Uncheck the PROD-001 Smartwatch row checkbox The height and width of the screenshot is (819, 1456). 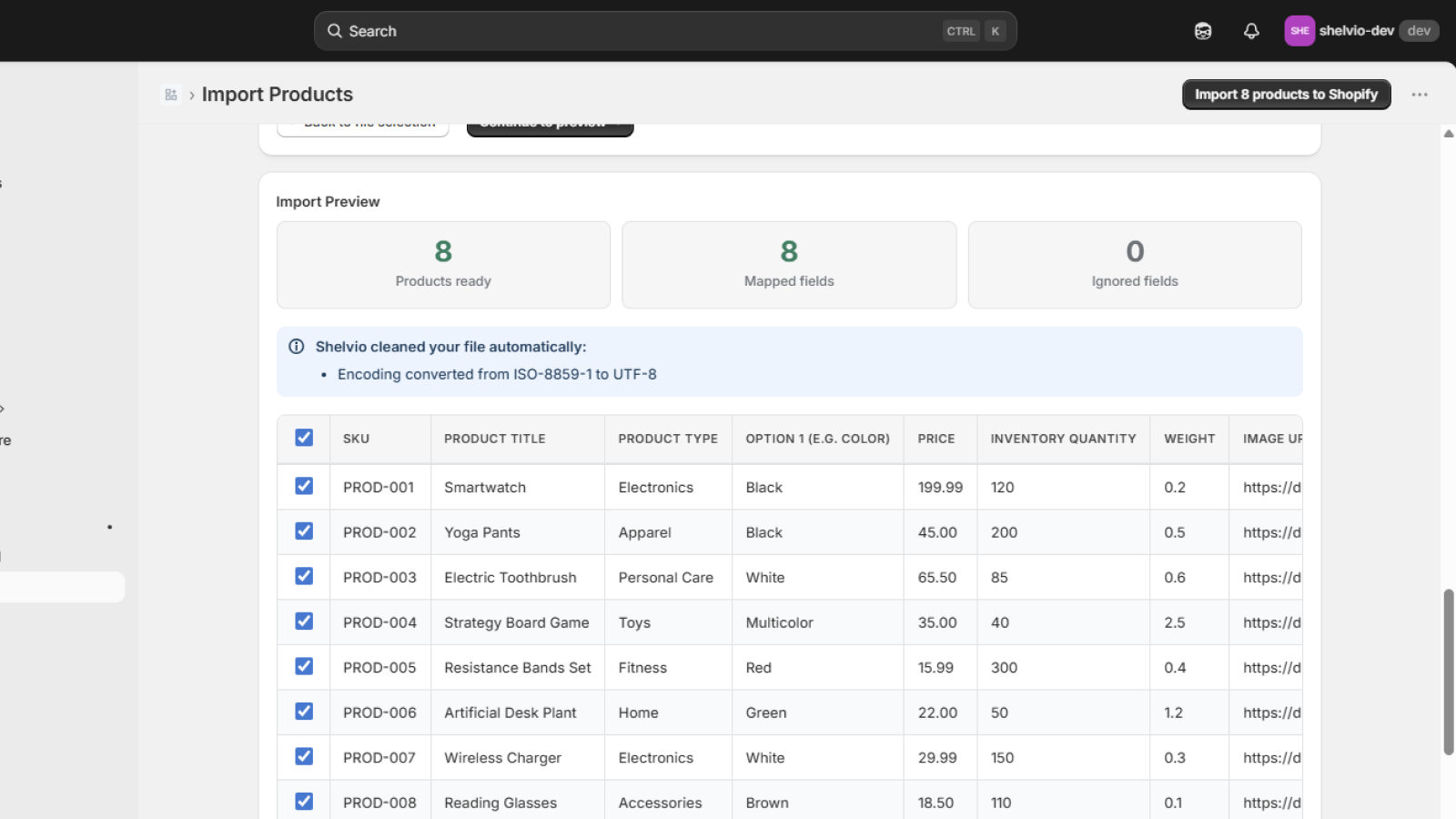click(x=304, y=486)
